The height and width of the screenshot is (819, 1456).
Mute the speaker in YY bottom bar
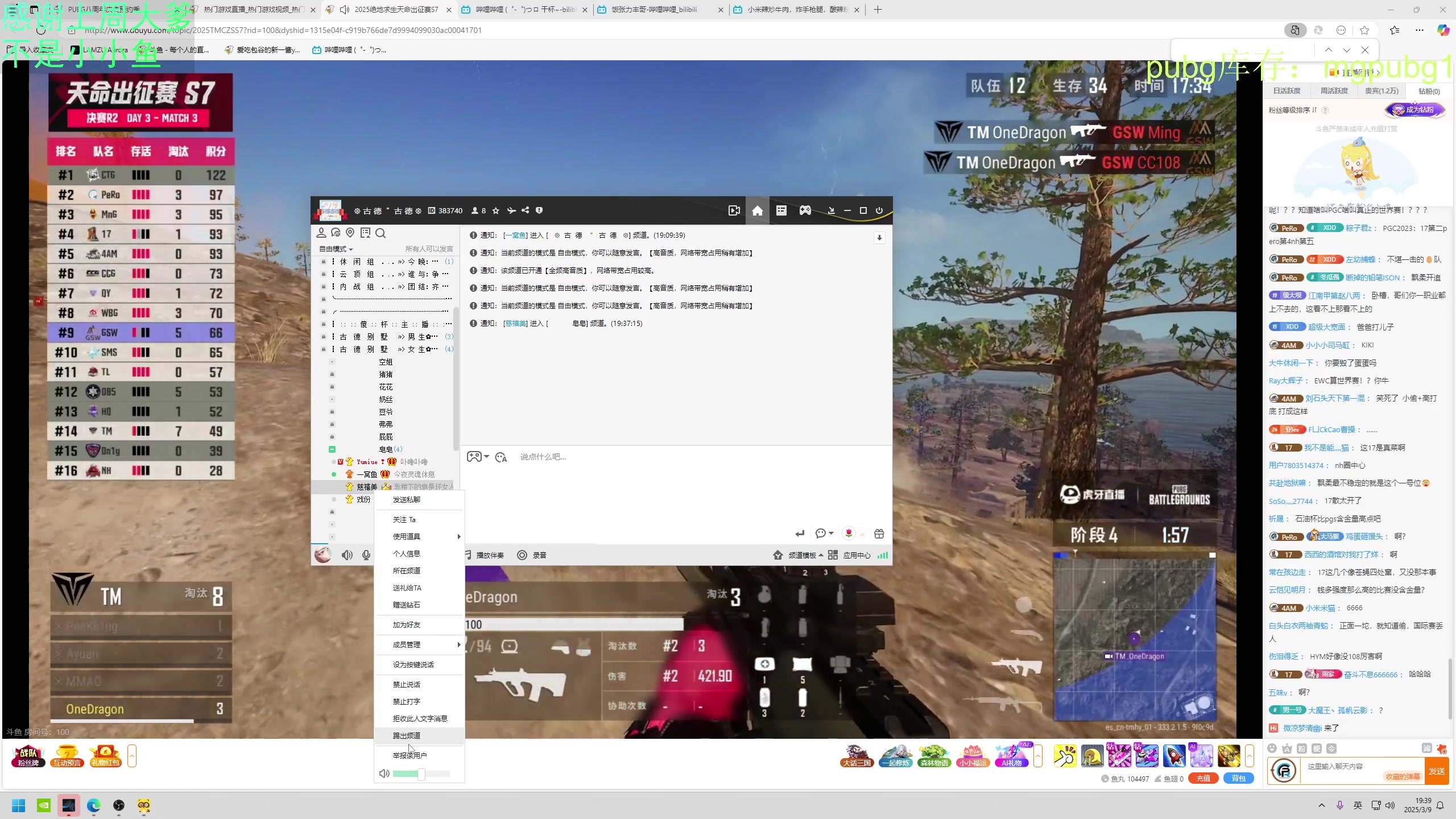347,555
